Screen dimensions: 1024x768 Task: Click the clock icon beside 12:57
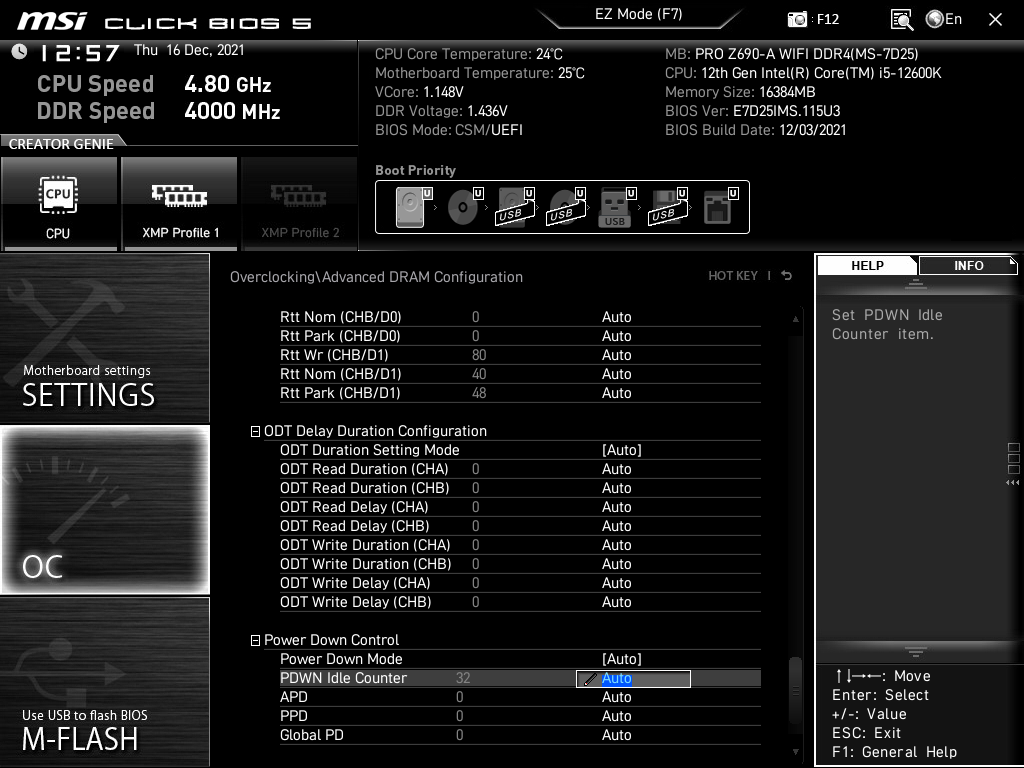[x=19, y=52]
